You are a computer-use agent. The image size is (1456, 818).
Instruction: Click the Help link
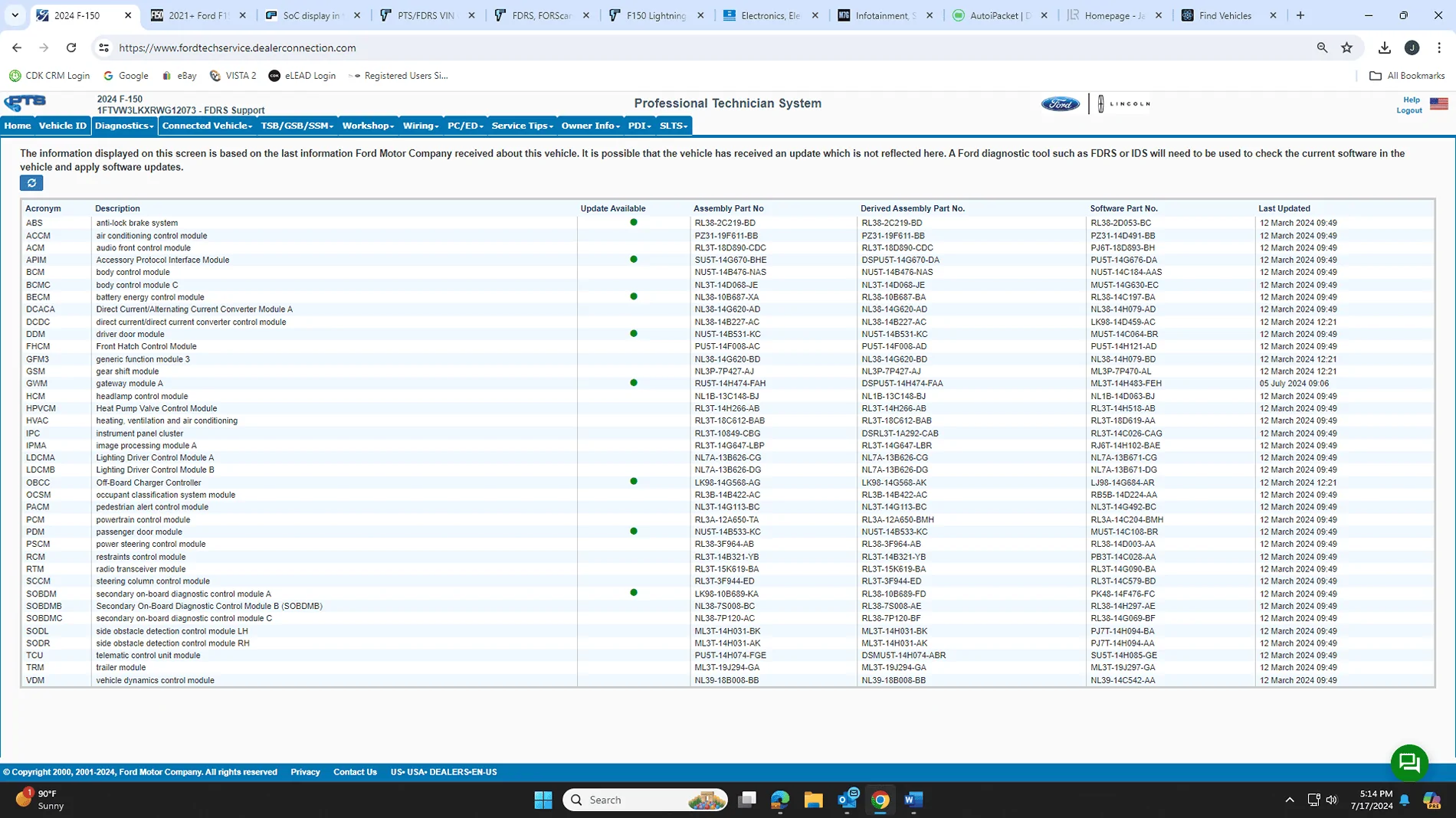coord(1411,100)
